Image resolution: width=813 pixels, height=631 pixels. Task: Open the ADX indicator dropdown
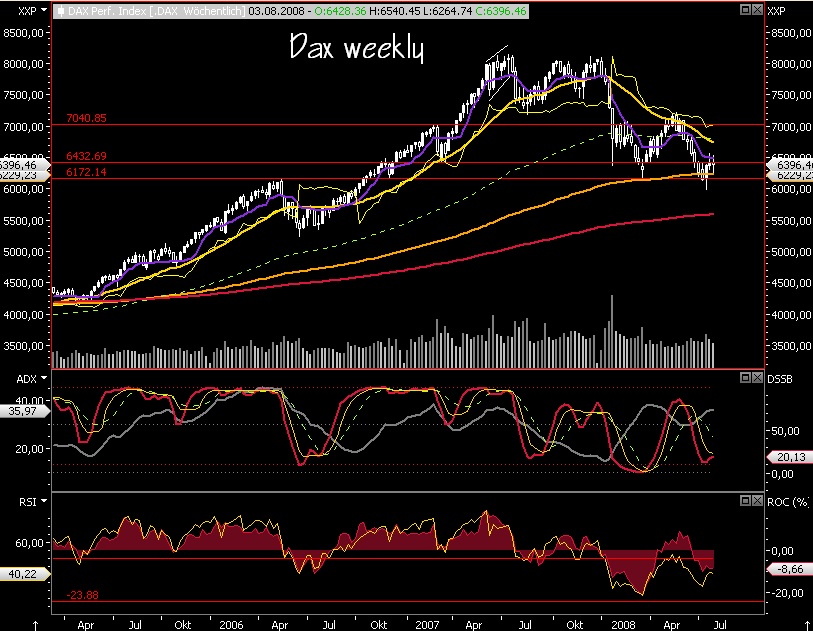click(44, 378)
